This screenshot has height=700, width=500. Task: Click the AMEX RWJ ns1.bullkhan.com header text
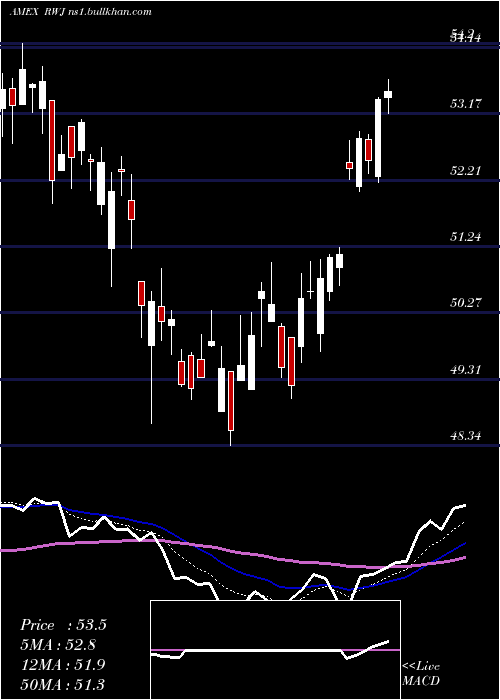[80, 12]
